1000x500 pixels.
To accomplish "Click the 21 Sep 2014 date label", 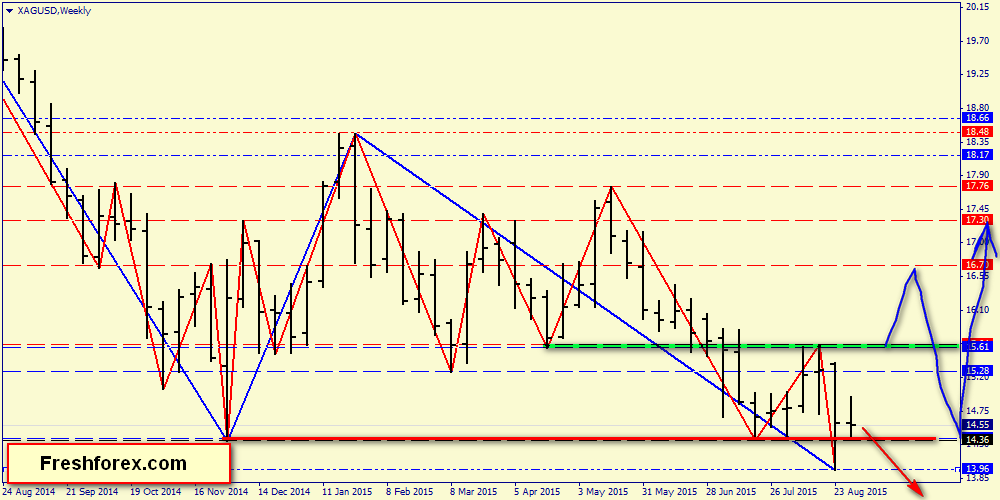I will click(92, 492).
